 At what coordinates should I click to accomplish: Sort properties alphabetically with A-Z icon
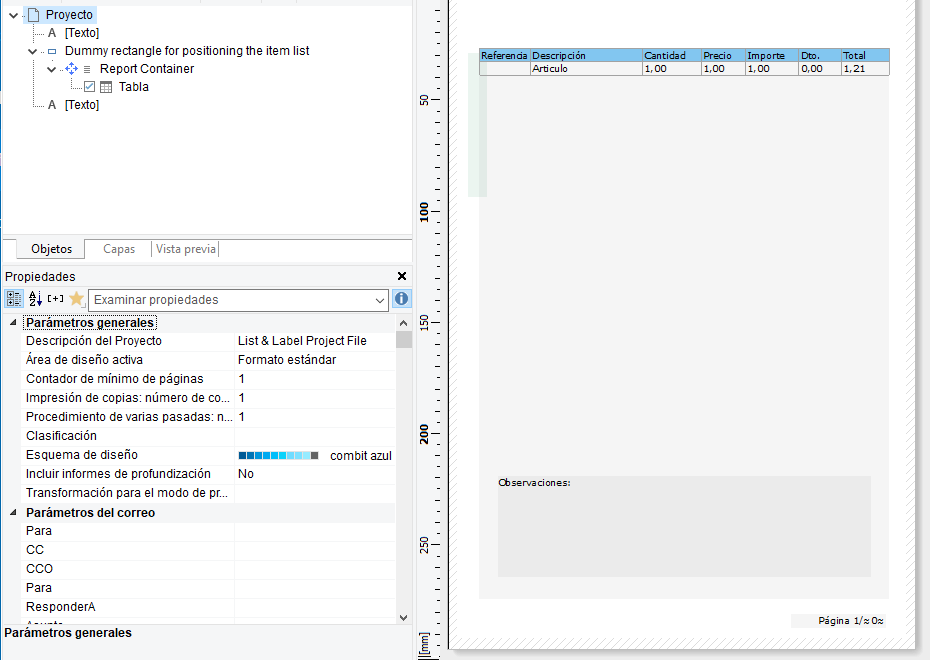click(x=35, y=299)
